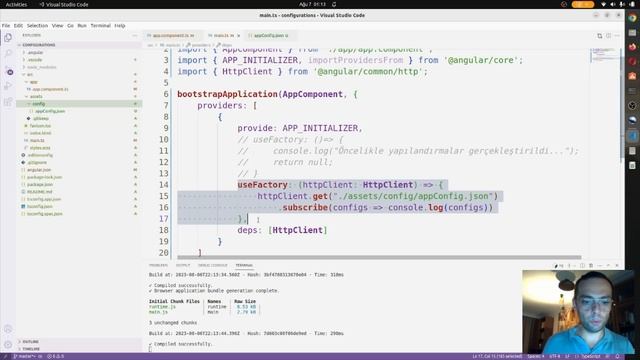Open the Selection menu

tap(37, 26)
